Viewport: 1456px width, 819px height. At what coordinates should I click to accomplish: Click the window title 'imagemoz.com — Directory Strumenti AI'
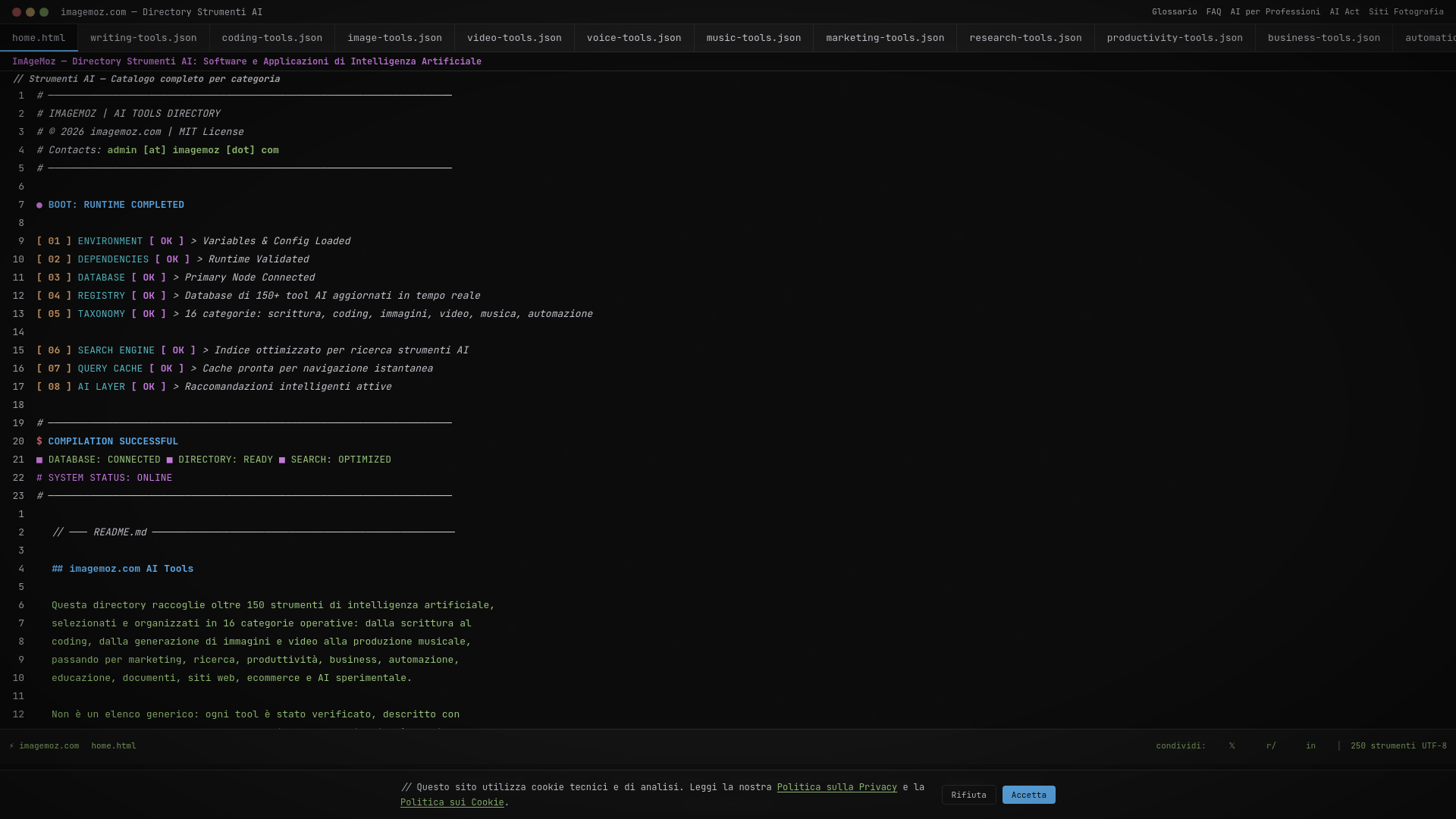(162, 12)
